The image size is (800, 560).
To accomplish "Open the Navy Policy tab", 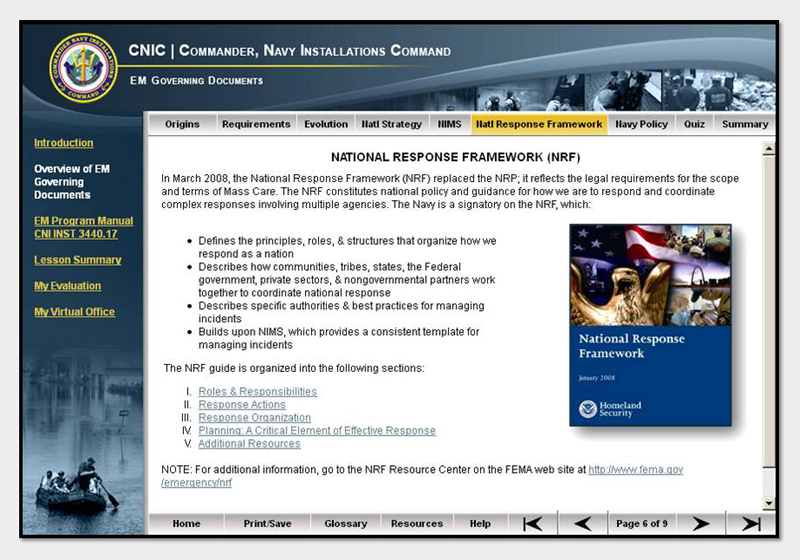I will (x=641, y=124).
